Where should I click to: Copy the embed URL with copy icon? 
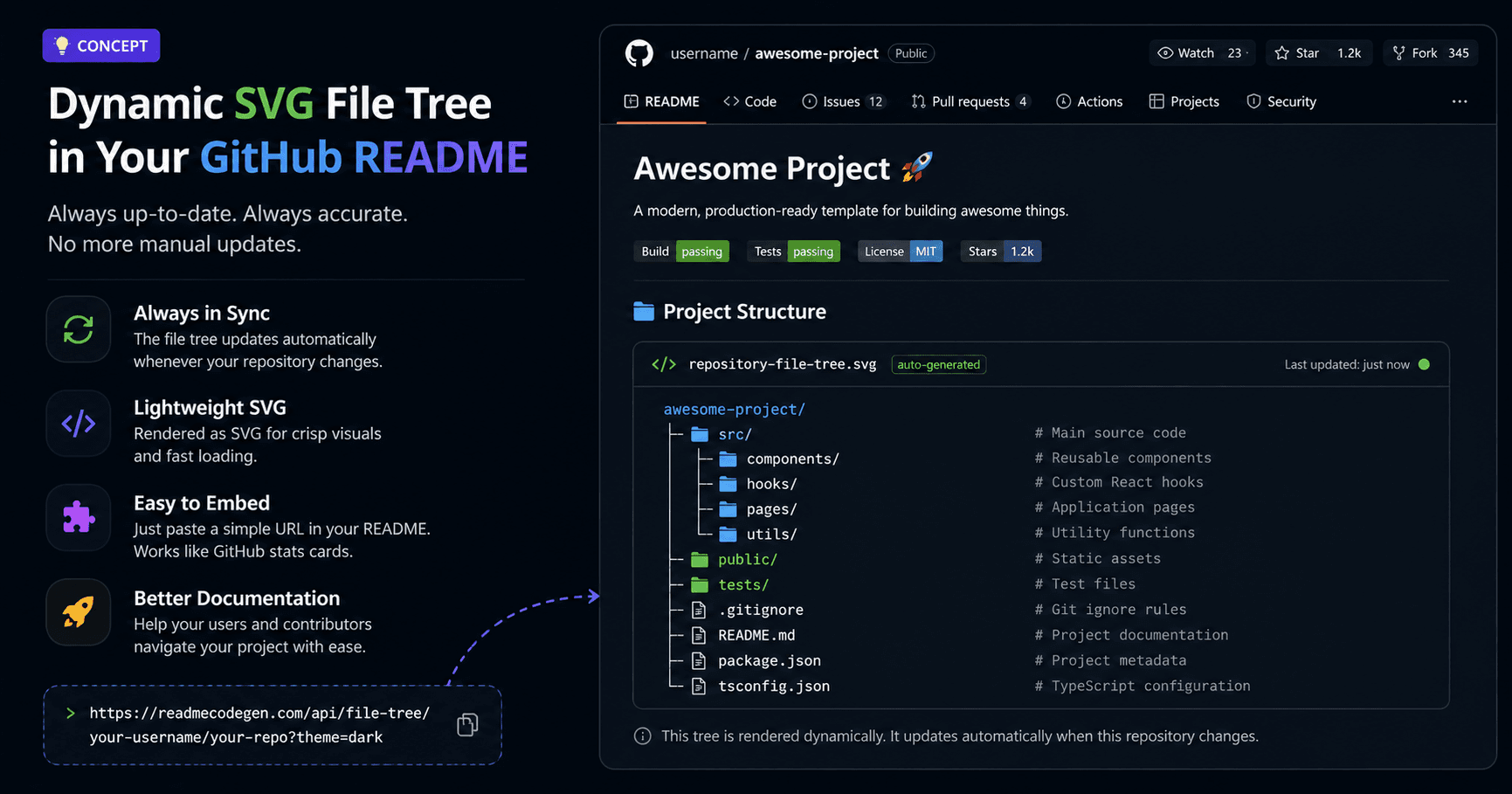[468, 724]
